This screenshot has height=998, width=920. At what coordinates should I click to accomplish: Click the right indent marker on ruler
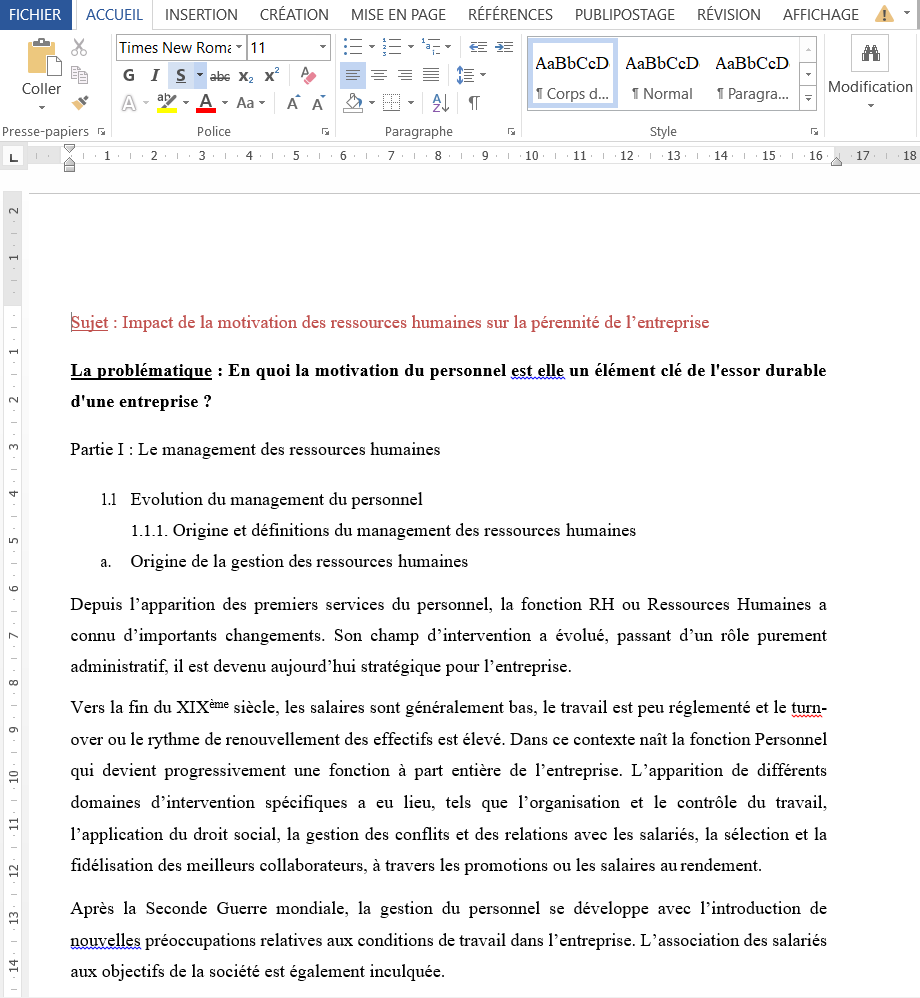click(x=837, y=163)
